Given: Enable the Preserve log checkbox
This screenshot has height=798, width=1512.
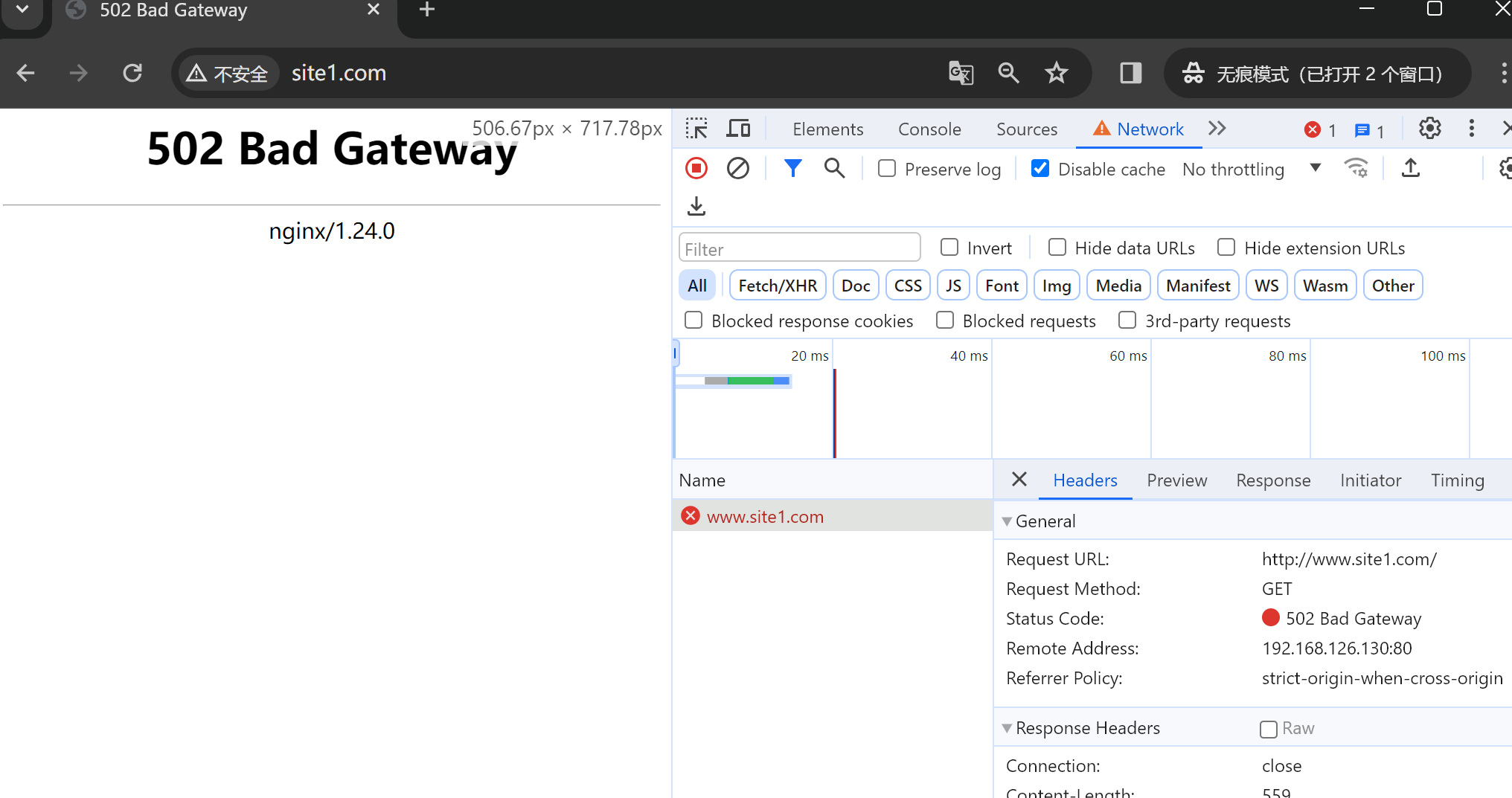Looking at the screenshot, I should pos(886,169).
